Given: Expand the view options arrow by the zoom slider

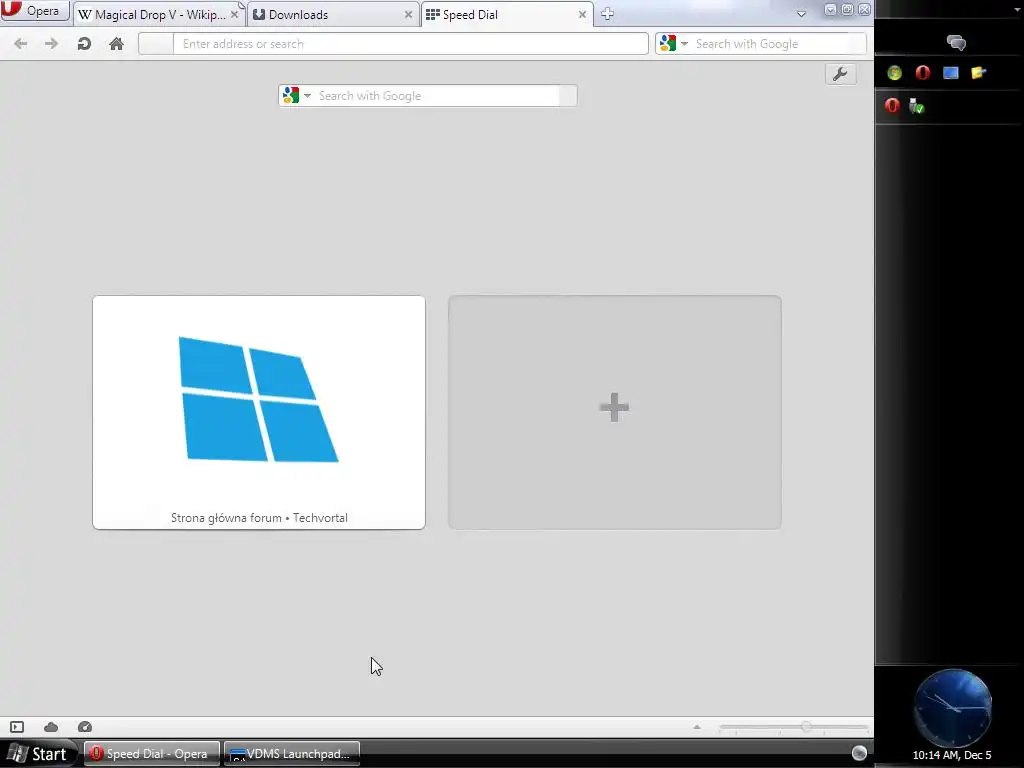Looking at the screenshot, I should (697, 727).
